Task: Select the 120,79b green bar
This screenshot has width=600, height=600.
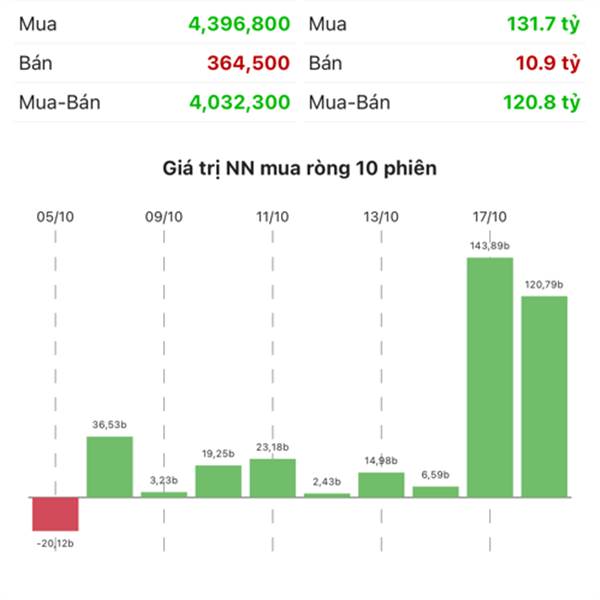Action: pos(545,396)
